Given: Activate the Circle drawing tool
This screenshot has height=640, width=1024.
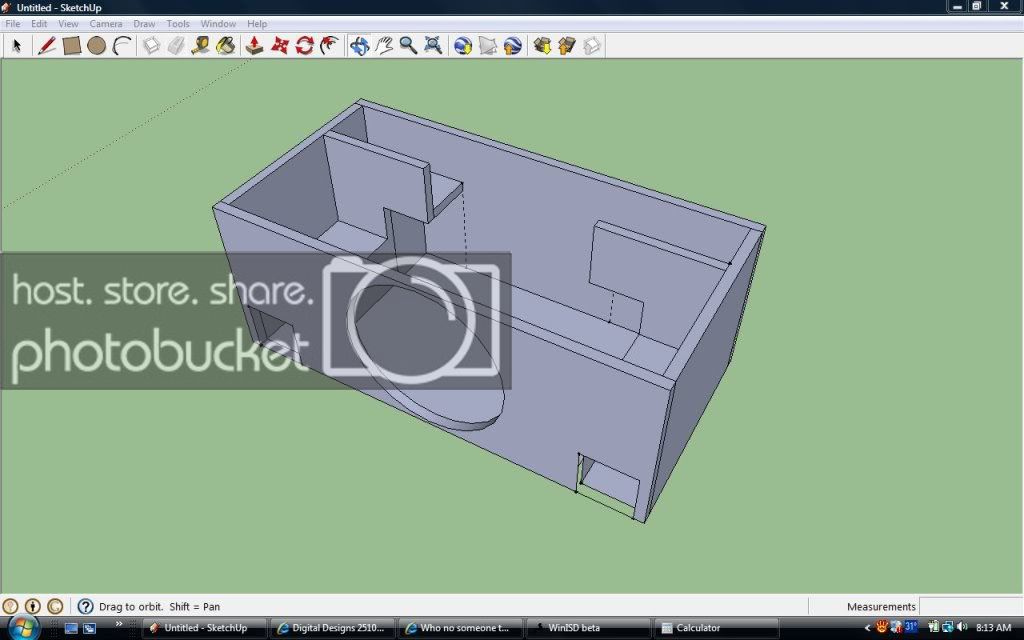Looking at the screenshot, I should (97, 46).
